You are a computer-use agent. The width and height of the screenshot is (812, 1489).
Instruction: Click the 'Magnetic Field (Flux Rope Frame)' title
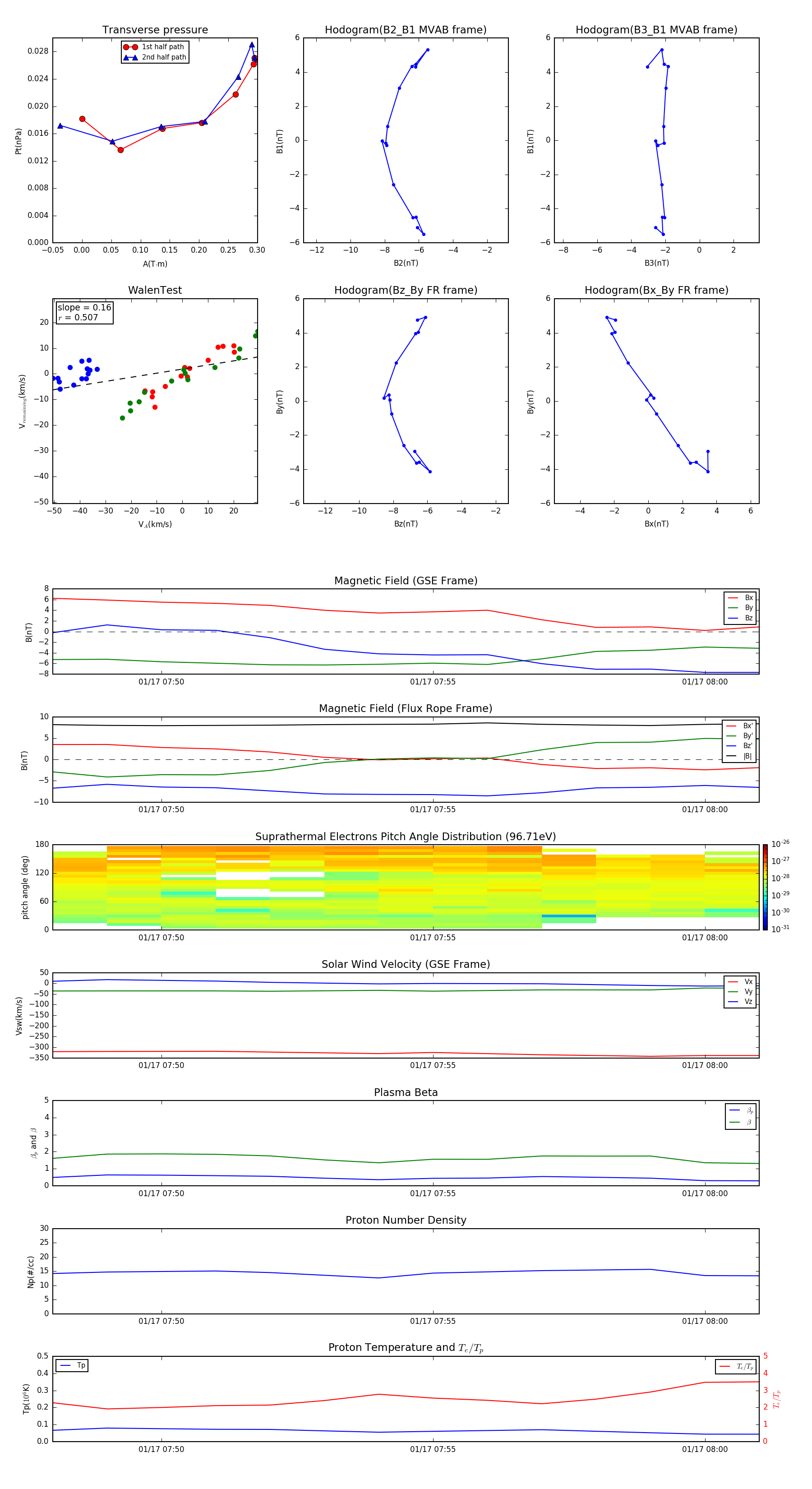(x=406, y=709)
